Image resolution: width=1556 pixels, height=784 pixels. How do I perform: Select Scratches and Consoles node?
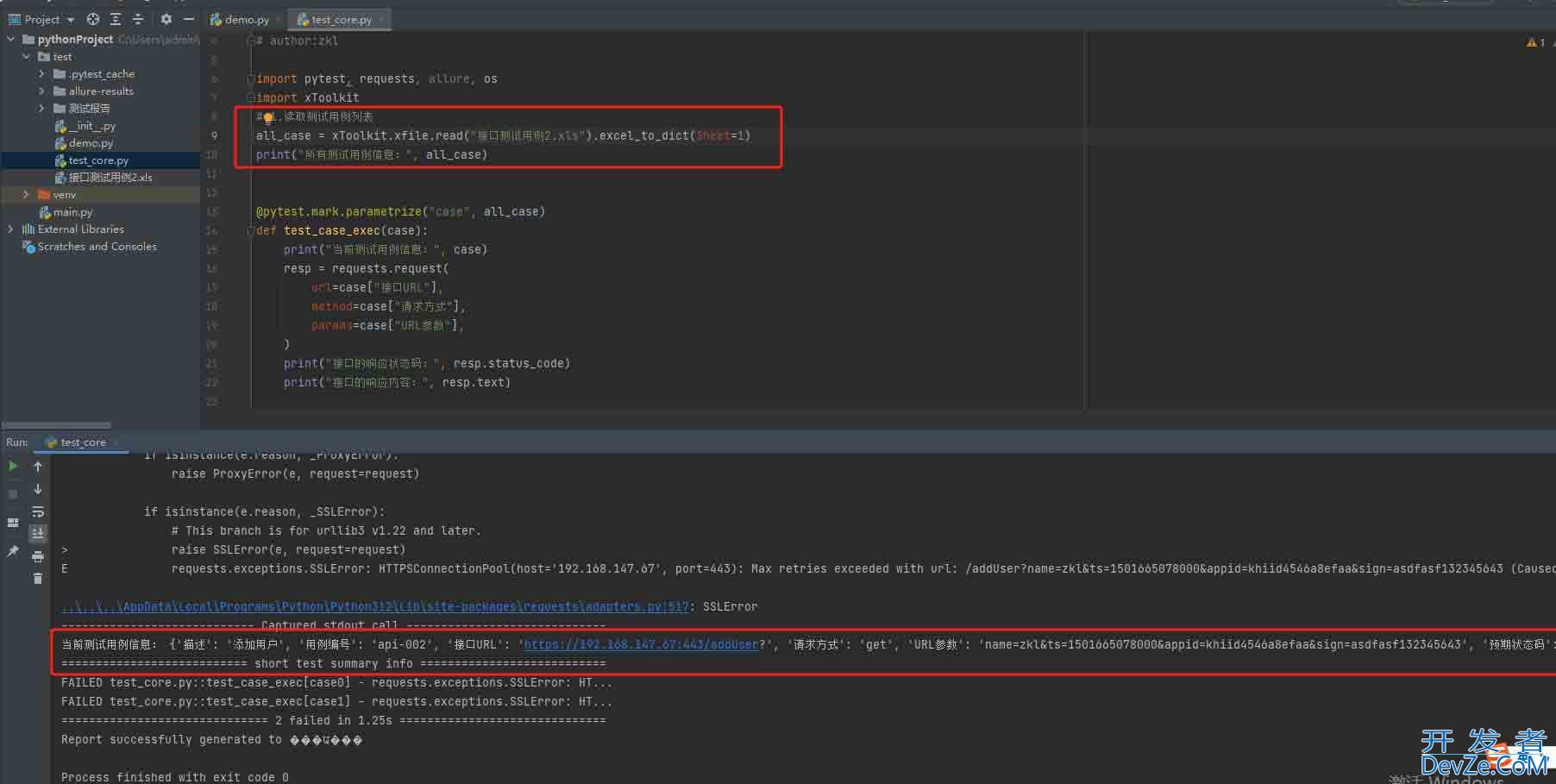(97, 247)
